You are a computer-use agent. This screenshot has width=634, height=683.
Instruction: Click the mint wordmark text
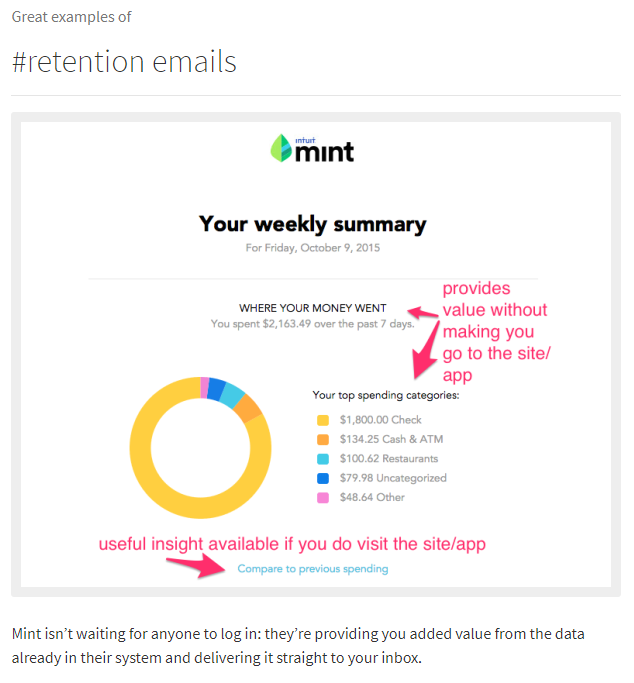pyautogui.click(x=324, y=152)
